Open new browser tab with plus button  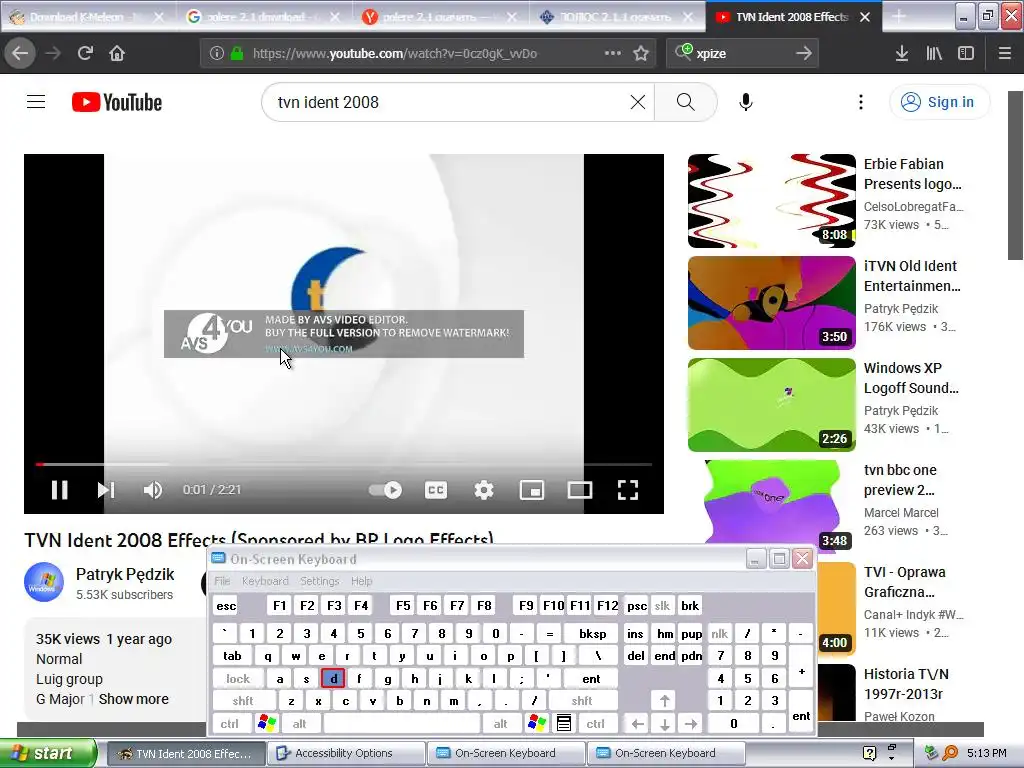(899, 17)
